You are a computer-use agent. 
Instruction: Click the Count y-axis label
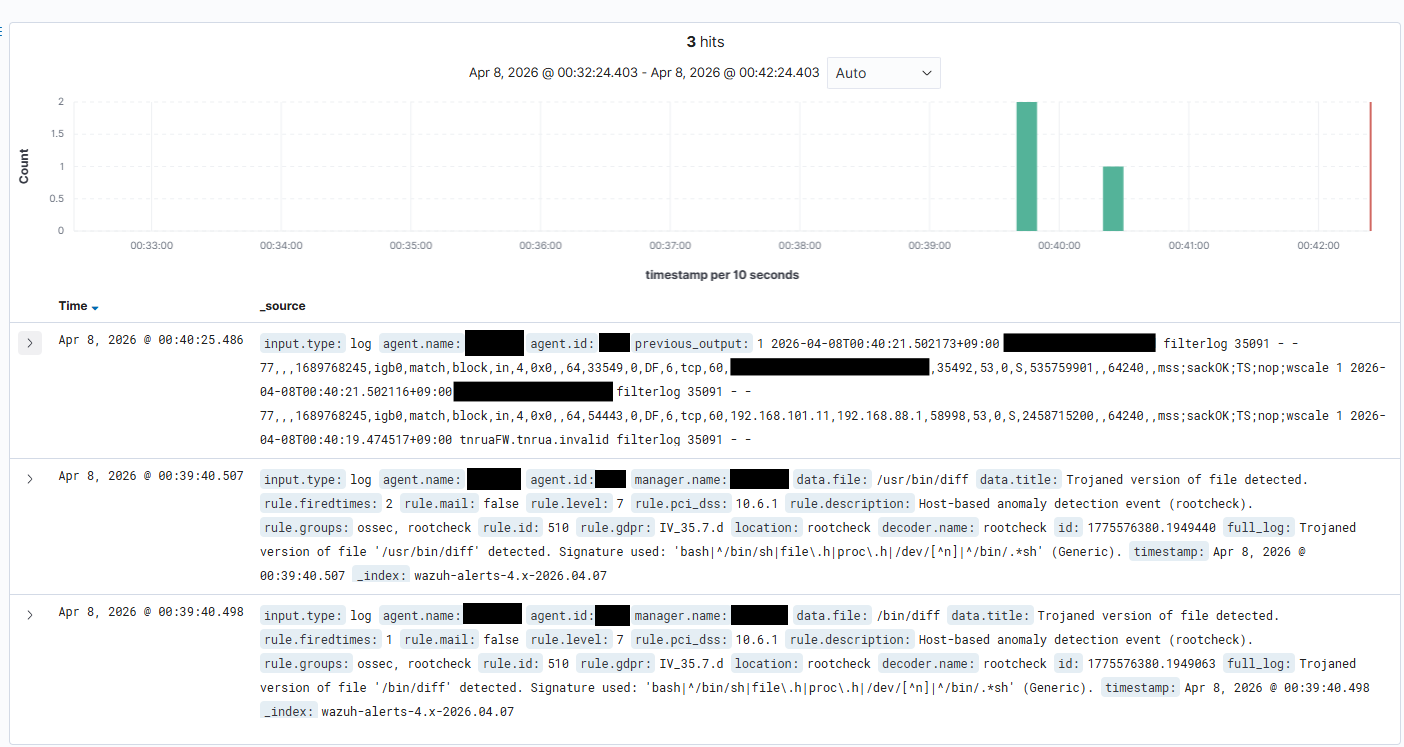pos(24,166)
